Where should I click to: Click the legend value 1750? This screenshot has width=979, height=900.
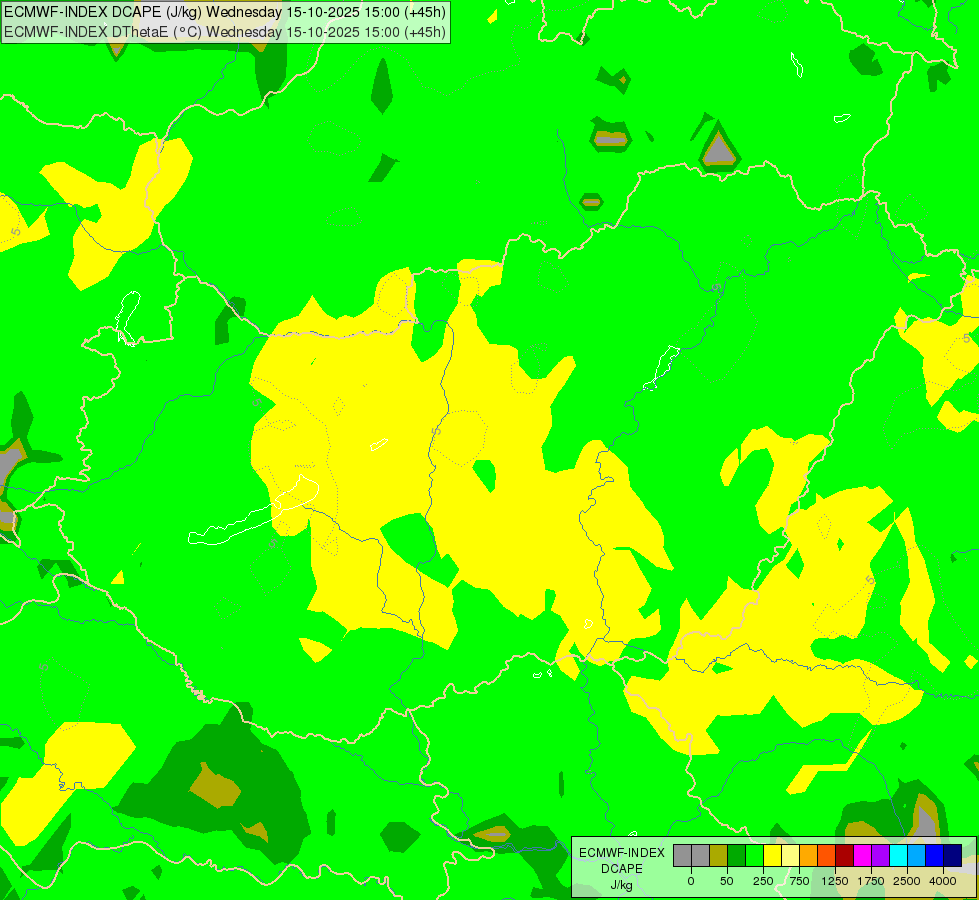(x=871, y=881)
